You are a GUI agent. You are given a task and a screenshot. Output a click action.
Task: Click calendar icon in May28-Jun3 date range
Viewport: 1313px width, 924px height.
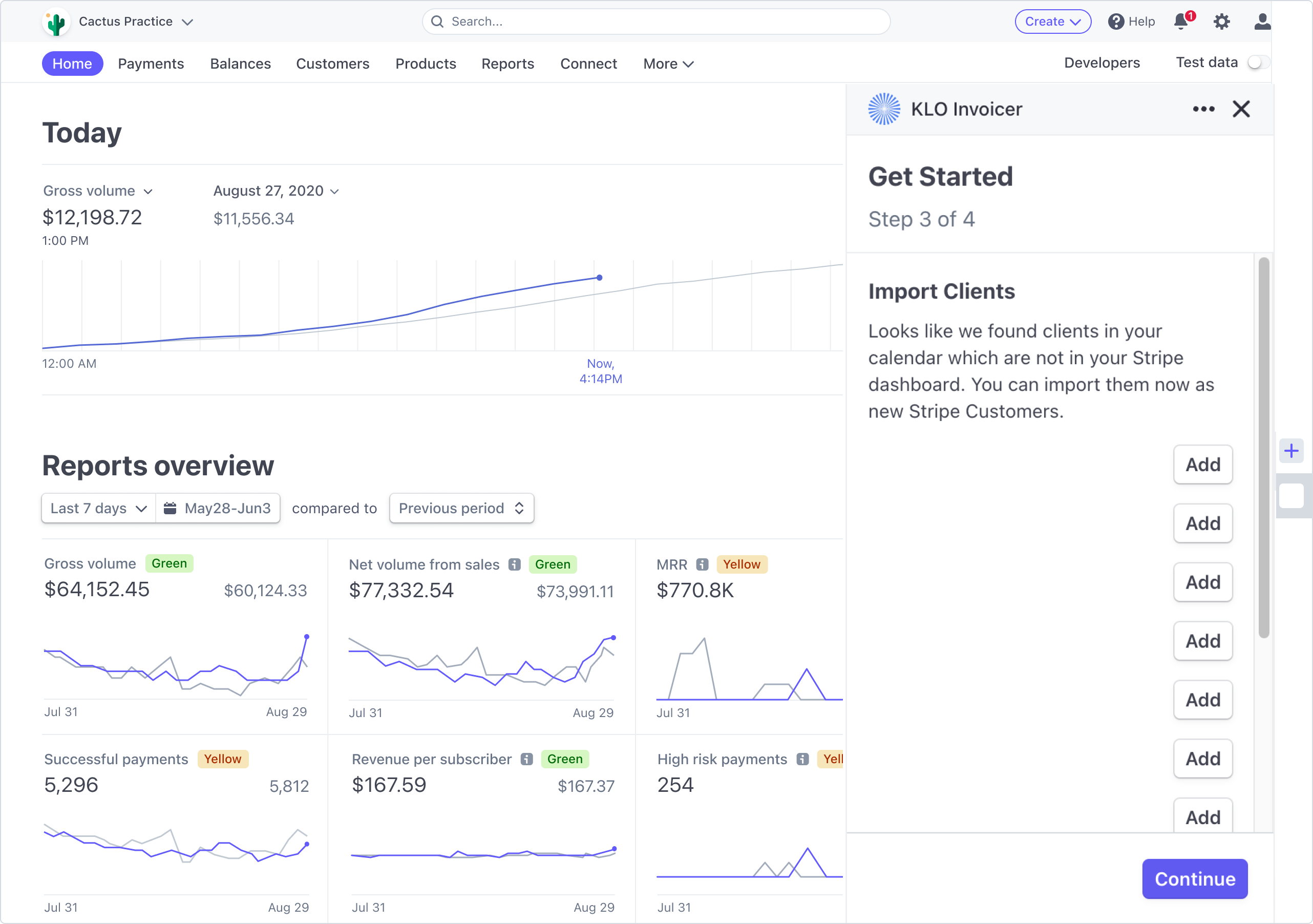coord(170,508)
